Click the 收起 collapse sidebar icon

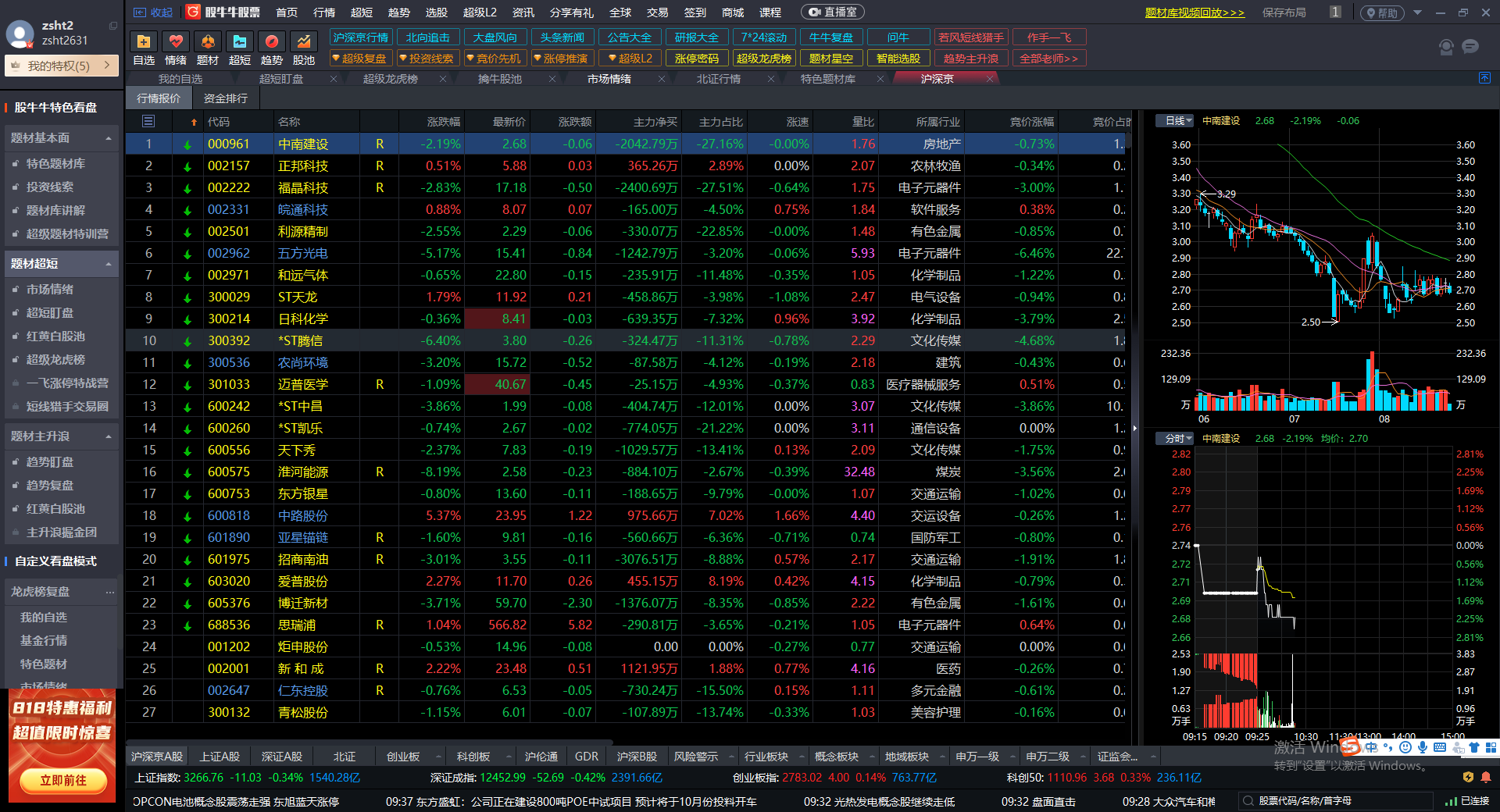tap(141, 12)
